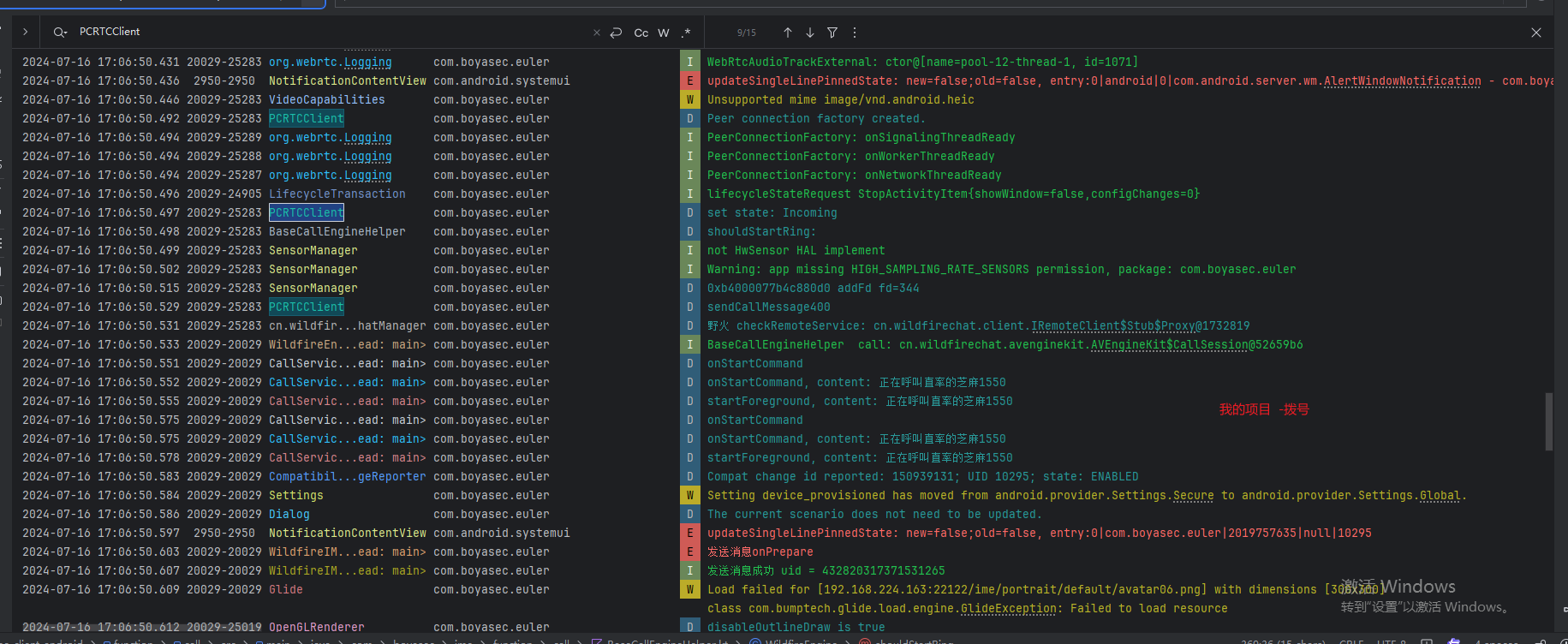This screenshot has width=1568, height=644.
Task: Click the 'set state: Incoming' message
Action: coord(772,212)
